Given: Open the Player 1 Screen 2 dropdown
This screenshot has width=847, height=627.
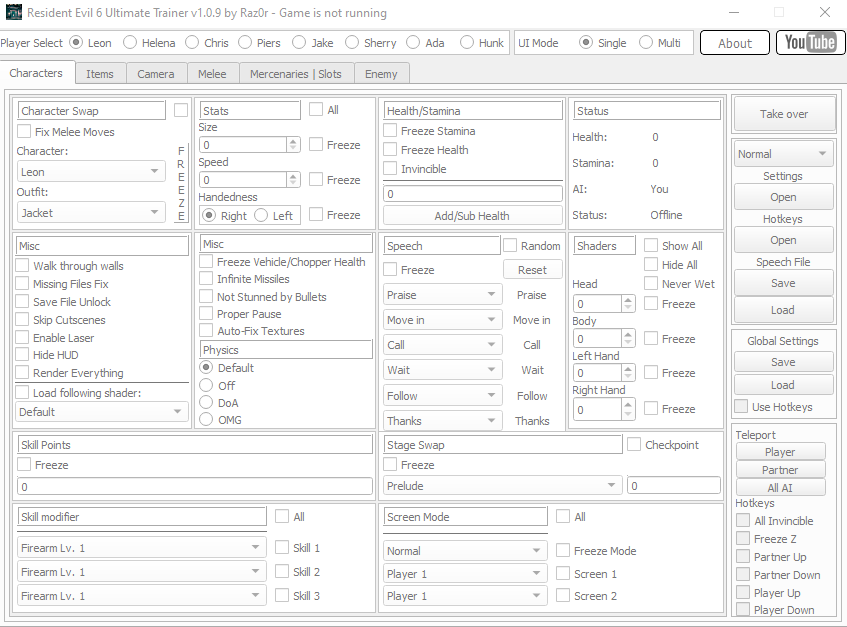Looking at the screenshot, I should (x=465, y=596).
